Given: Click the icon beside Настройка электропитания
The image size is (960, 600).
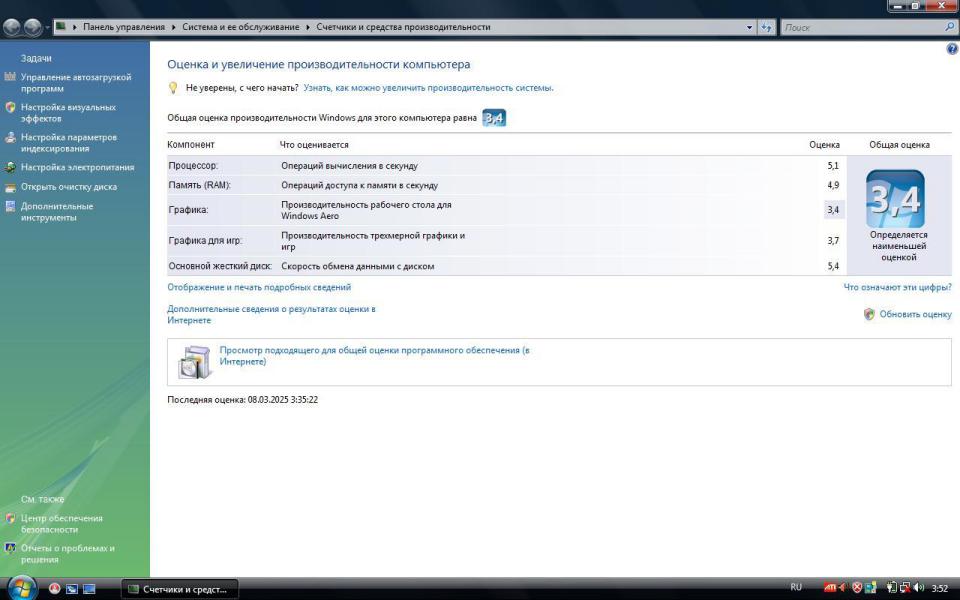Looking at the screenshot, I should (x=10, y=167).
